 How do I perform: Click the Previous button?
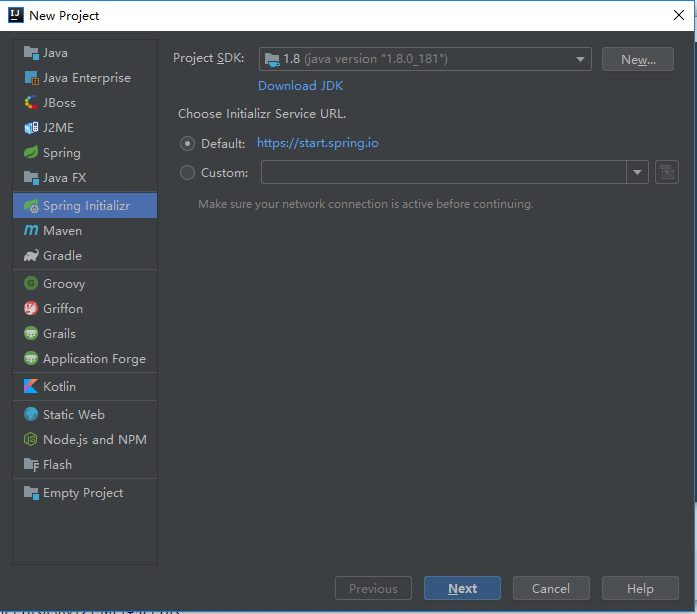[373, 588]
